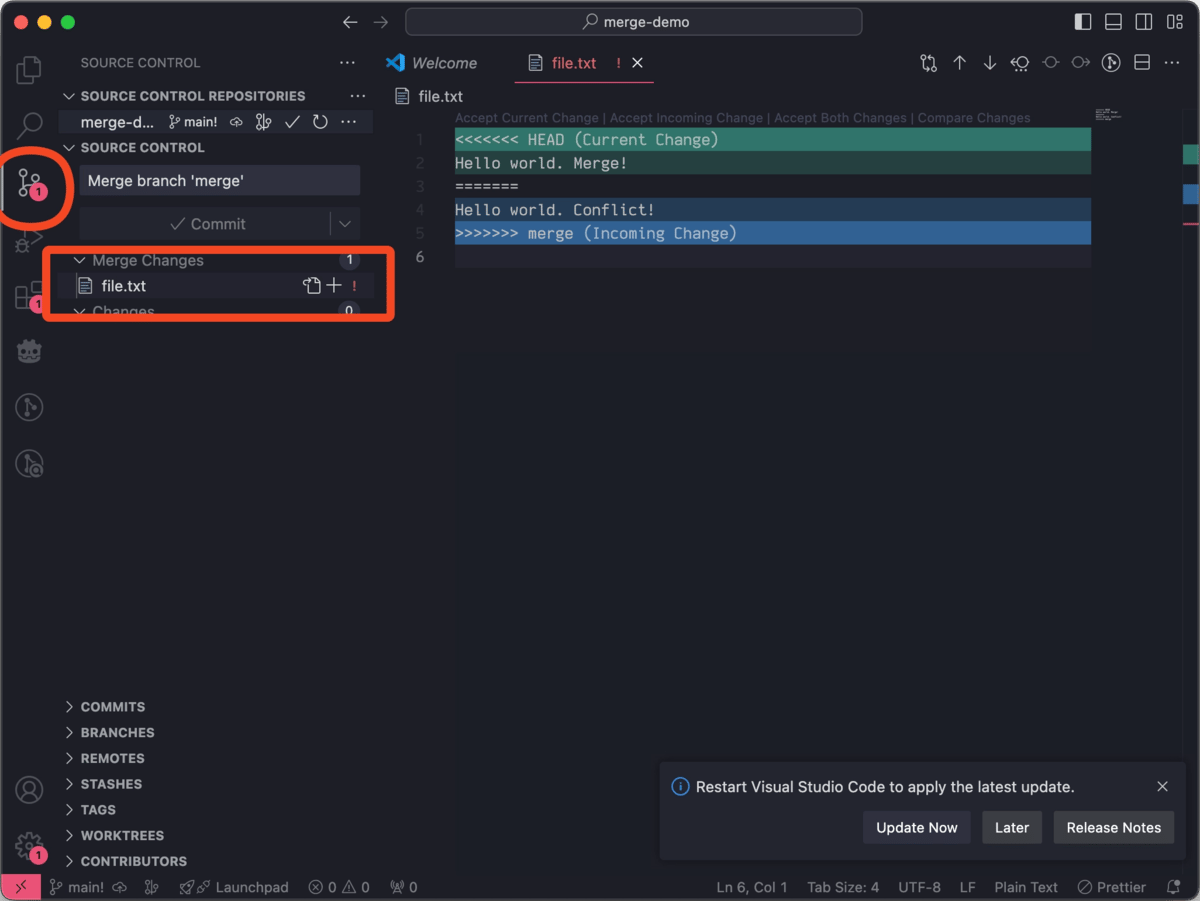Collapse the Merge Changes group
Image resolution: width=1200 pixels, height=901 pixels.
[x=80, y=261]
